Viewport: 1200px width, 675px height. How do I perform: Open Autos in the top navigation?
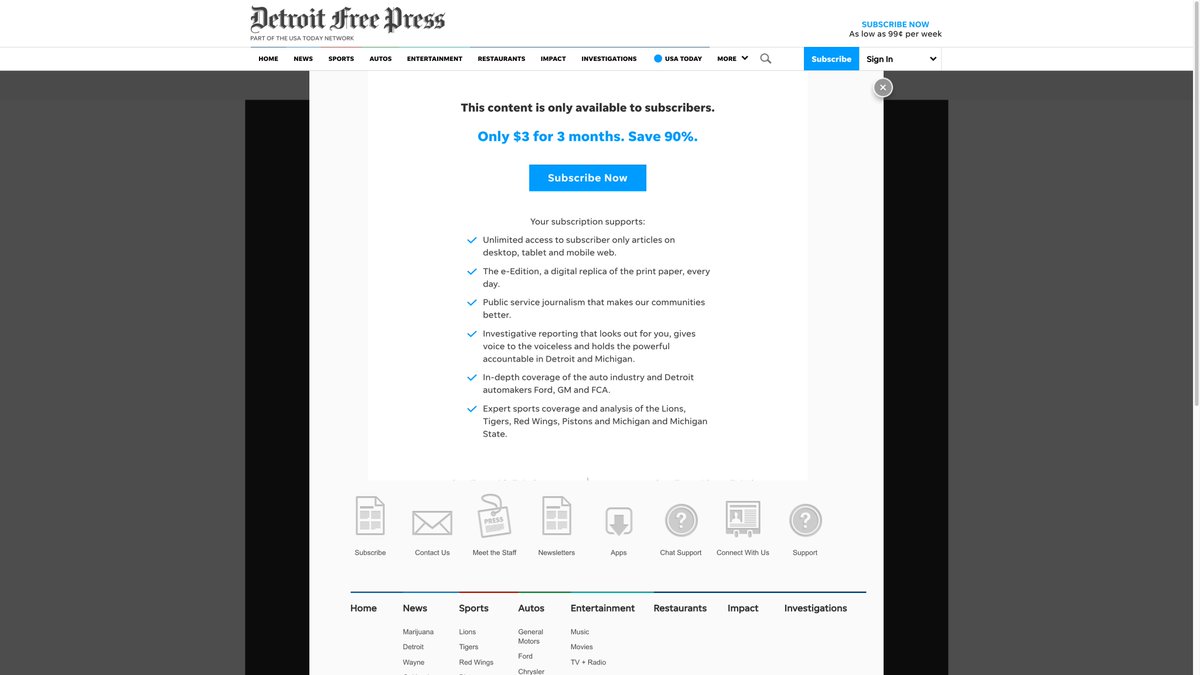pyautogui.click(x=380, y=59)
